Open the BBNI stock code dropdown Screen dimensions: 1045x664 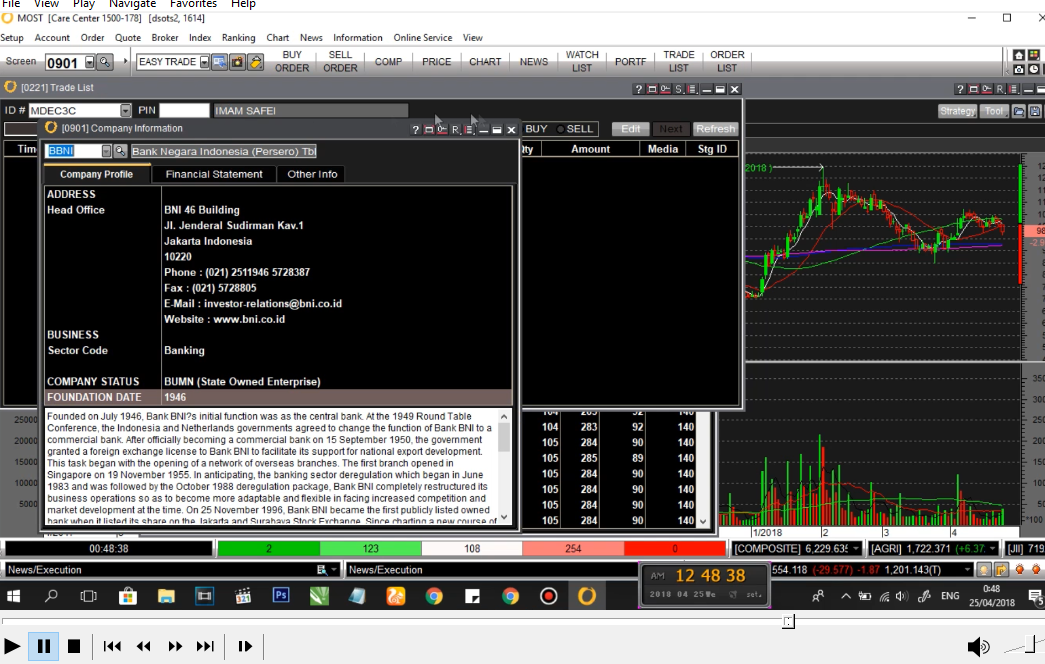[106, 151]
